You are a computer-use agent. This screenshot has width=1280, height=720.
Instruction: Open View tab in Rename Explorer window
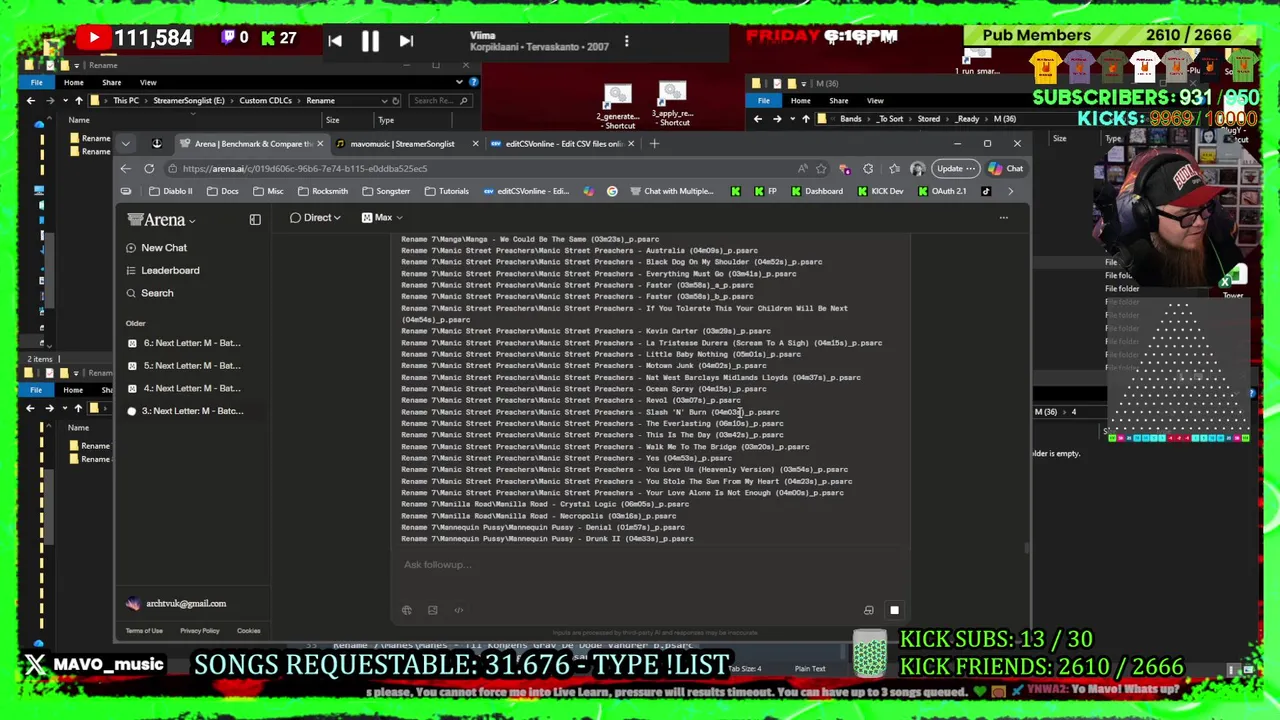(x=148, y=82)
